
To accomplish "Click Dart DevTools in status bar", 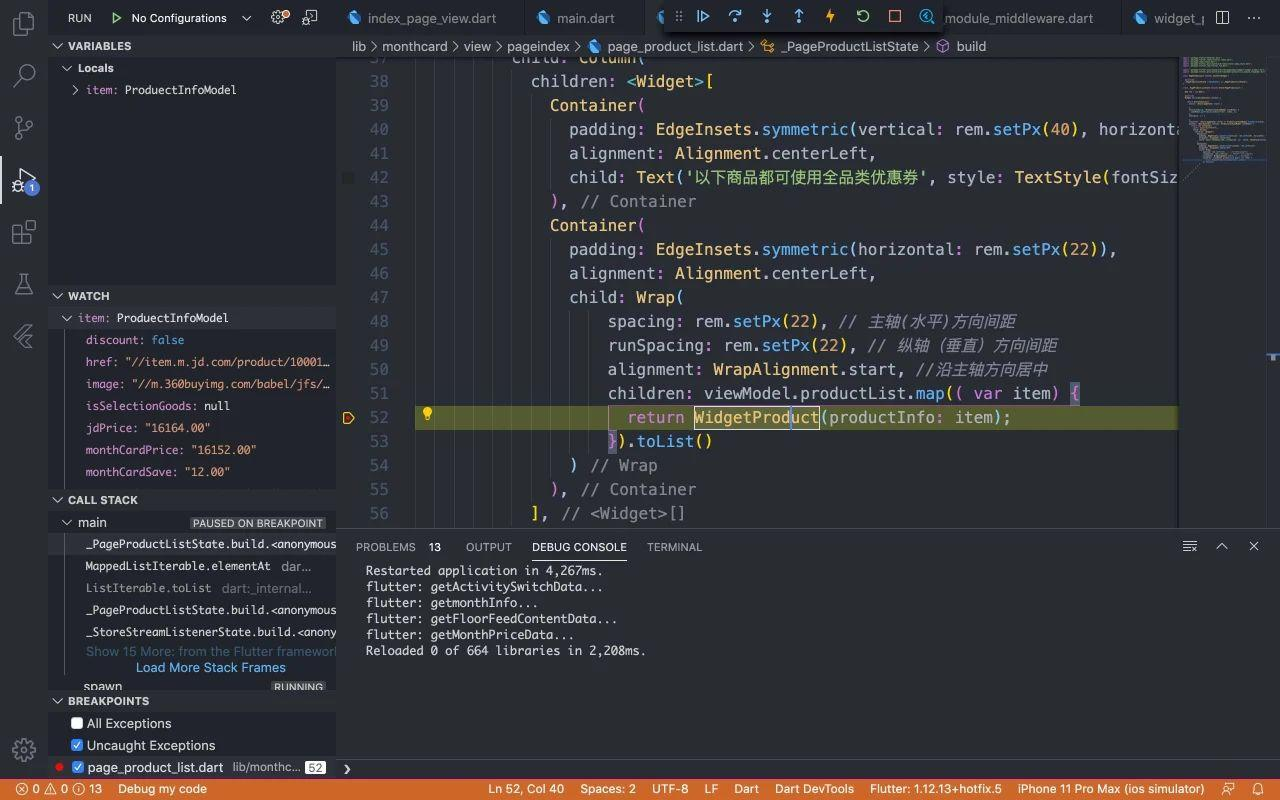I will [x=814, y=789].
